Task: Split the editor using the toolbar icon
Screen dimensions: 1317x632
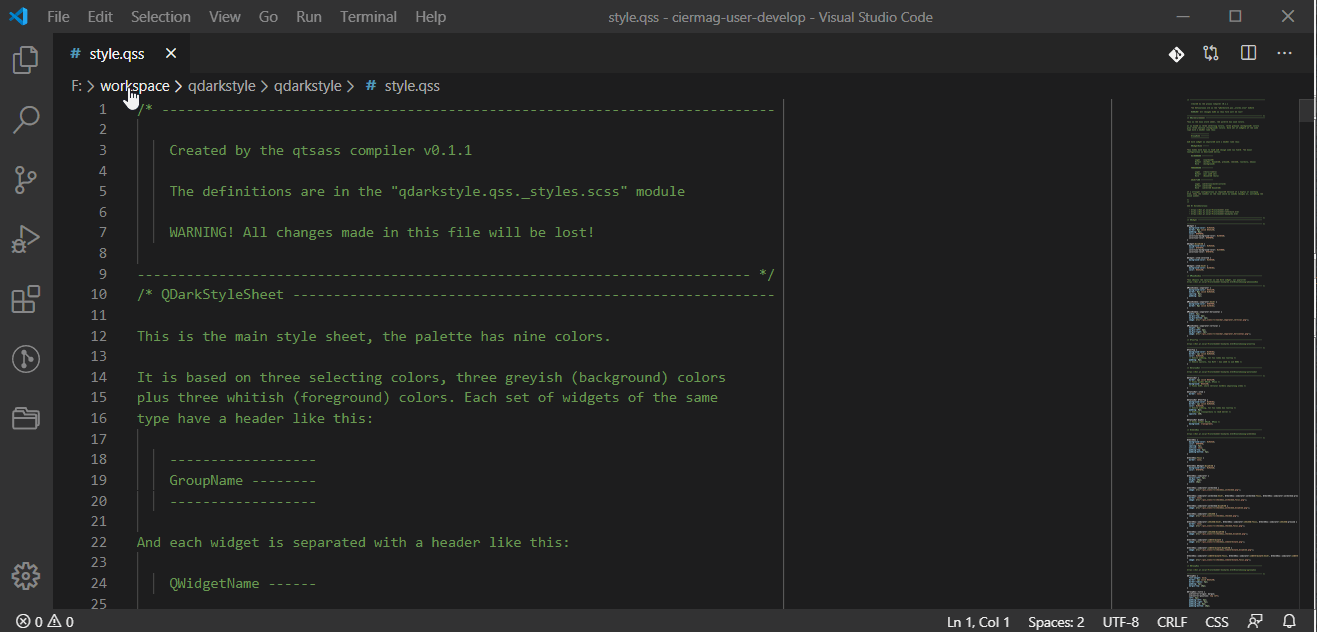Action: (1248, 52)
